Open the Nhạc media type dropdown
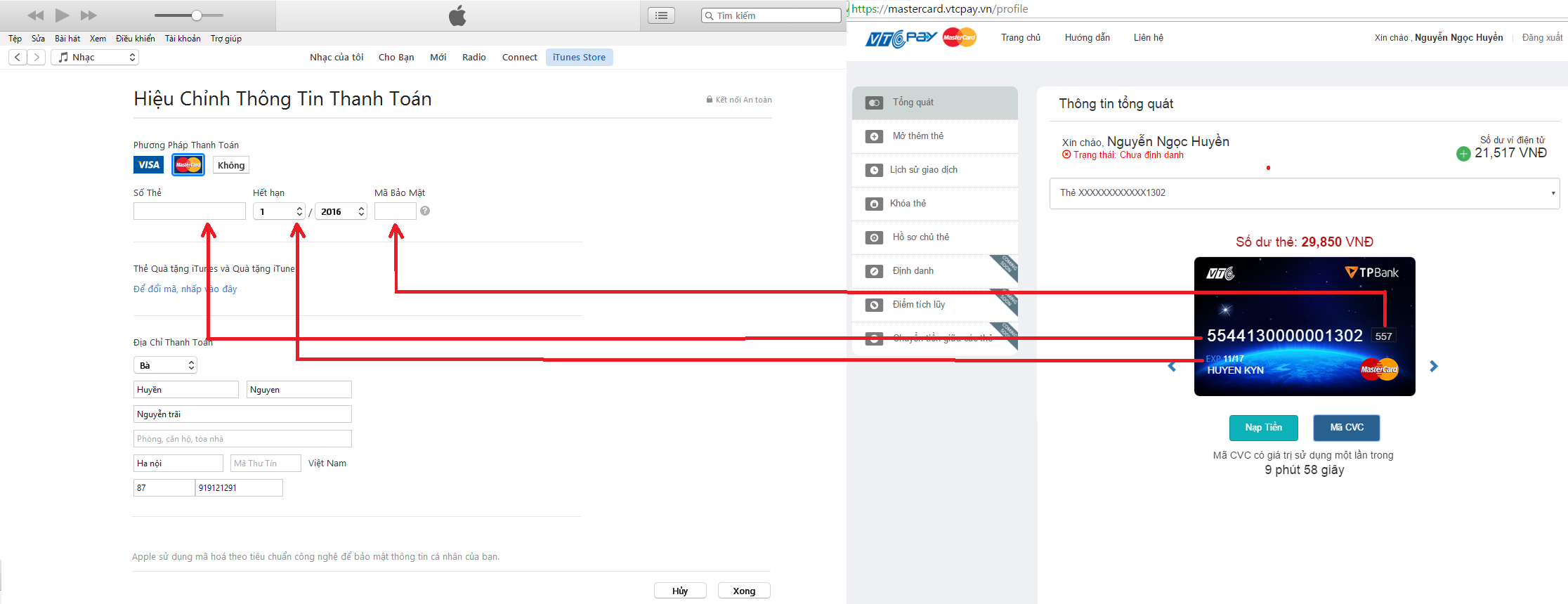 95,58
